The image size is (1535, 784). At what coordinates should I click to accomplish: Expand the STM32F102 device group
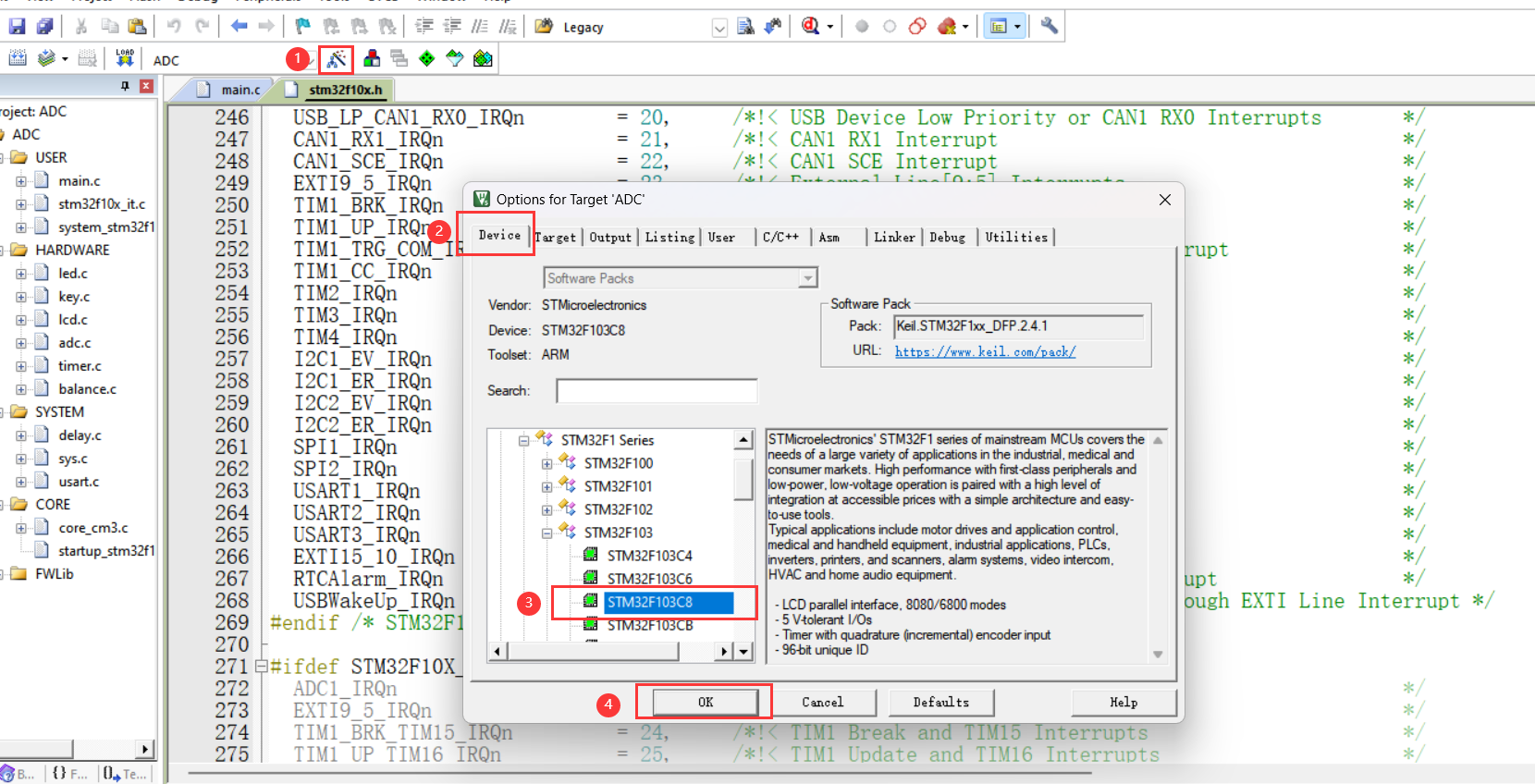pyautogui.click(x=546, y=509)
